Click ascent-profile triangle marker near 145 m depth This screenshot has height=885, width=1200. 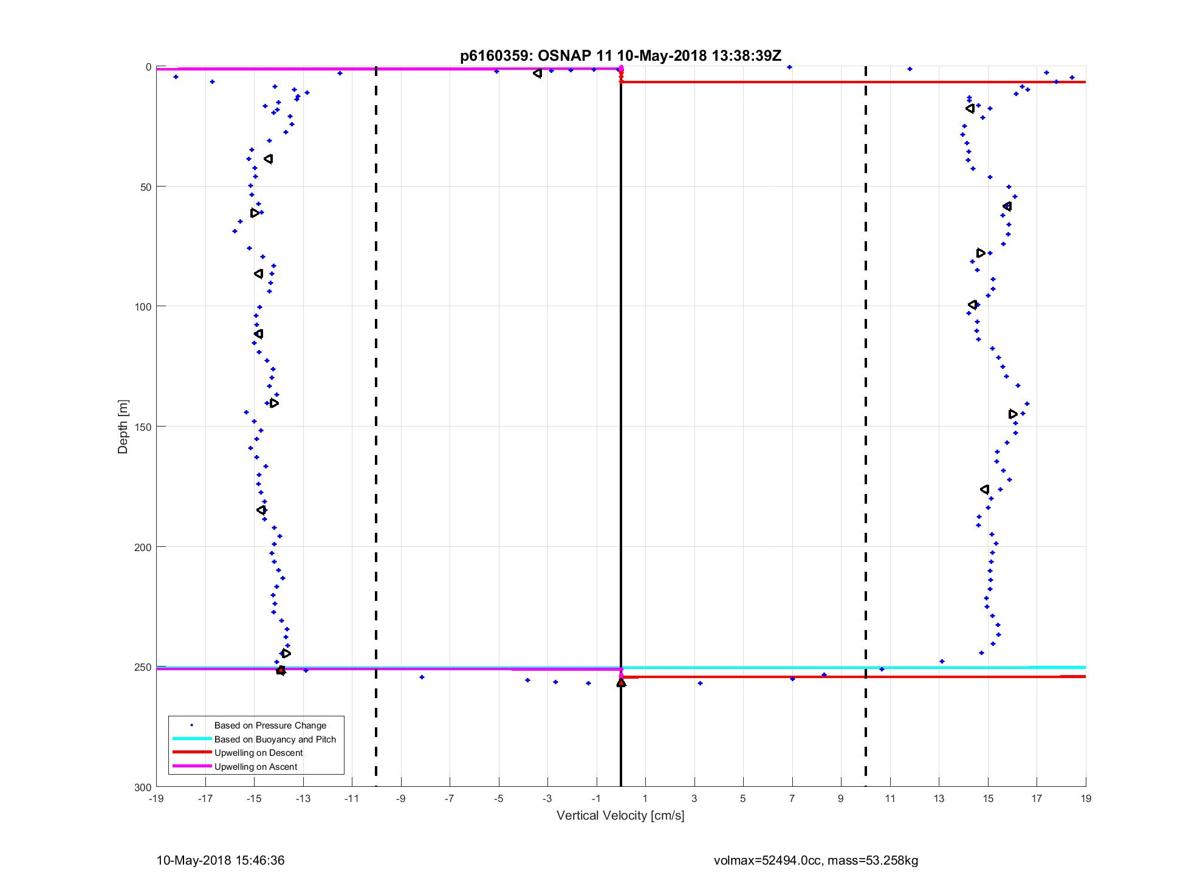pos(1013,414)
